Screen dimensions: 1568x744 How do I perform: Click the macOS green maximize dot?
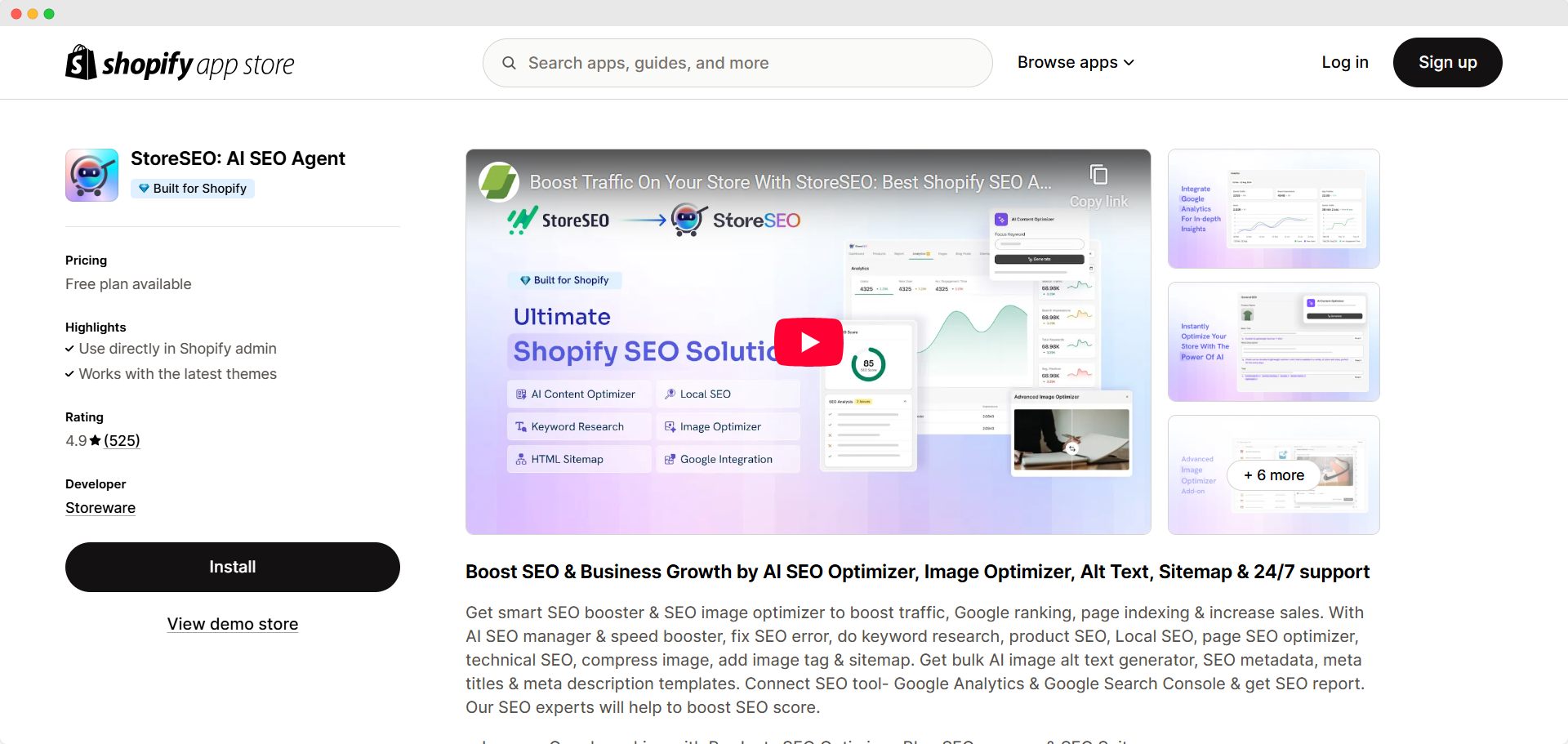click(49, 14)
